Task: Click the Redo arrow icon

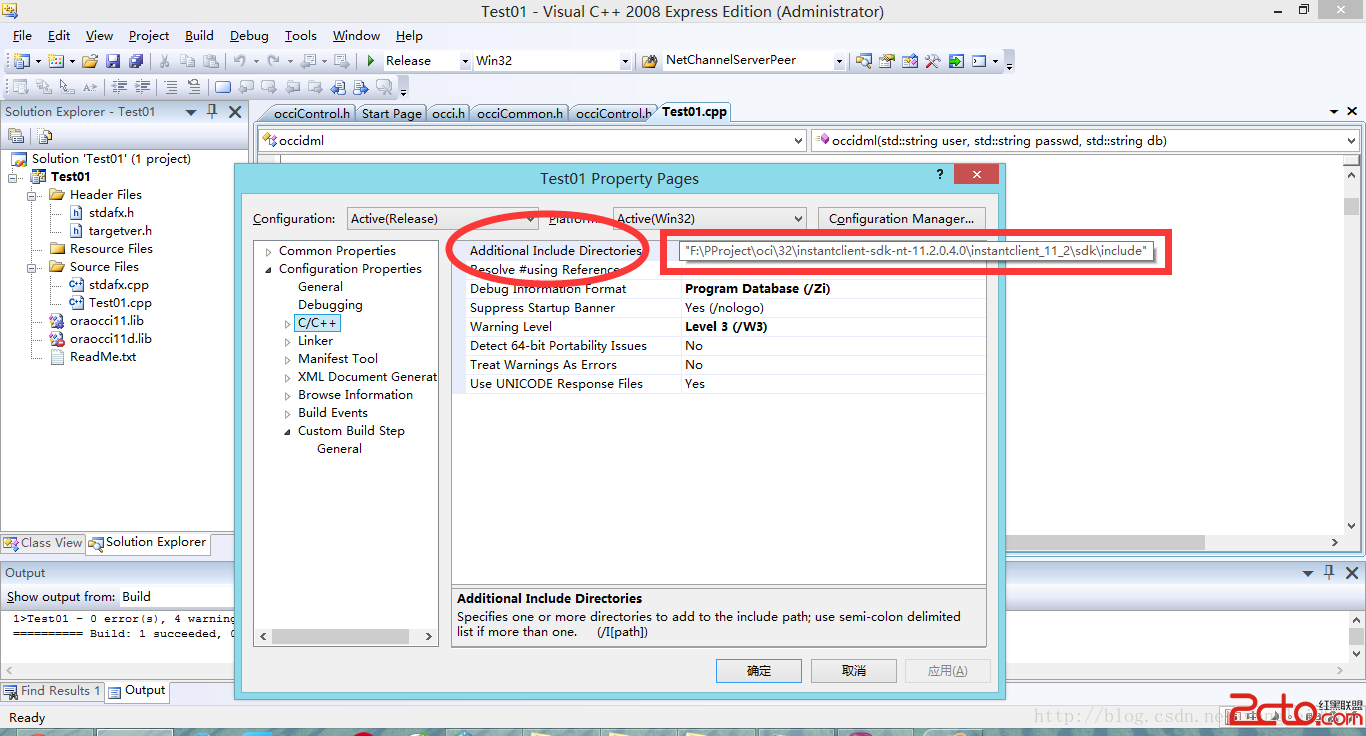Action: point(274,61)
